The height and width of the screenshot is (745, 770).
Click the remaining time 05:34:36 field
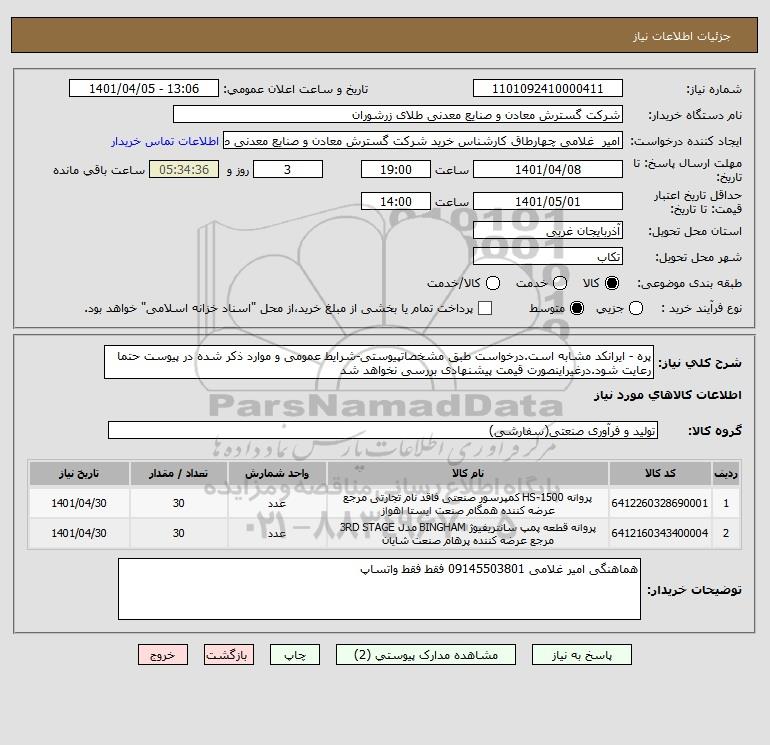184,169
